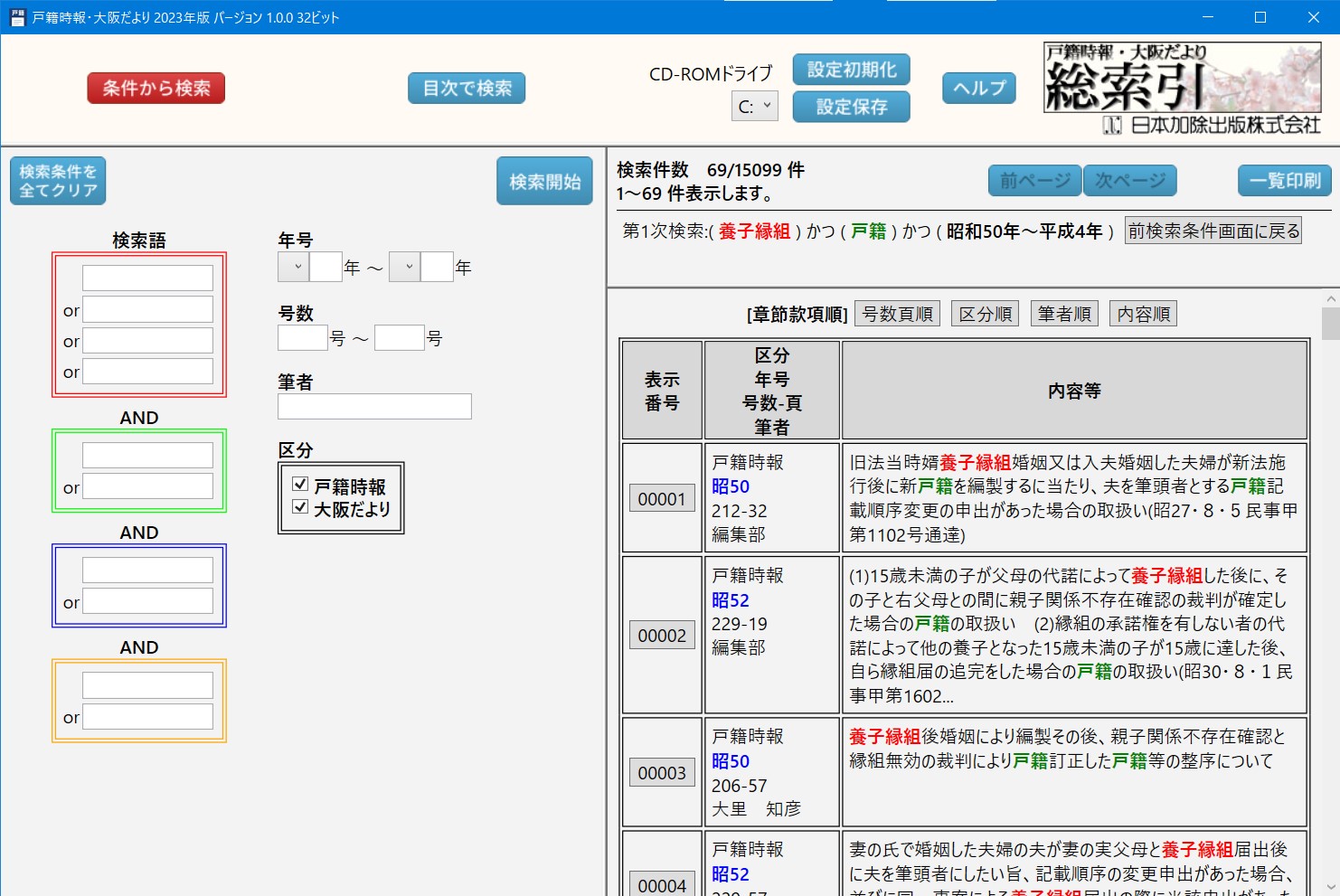Image resolution: width=1340 pixels, height=896 pixels.
Task: Open result entry number 00002
Action: (662, 636)
